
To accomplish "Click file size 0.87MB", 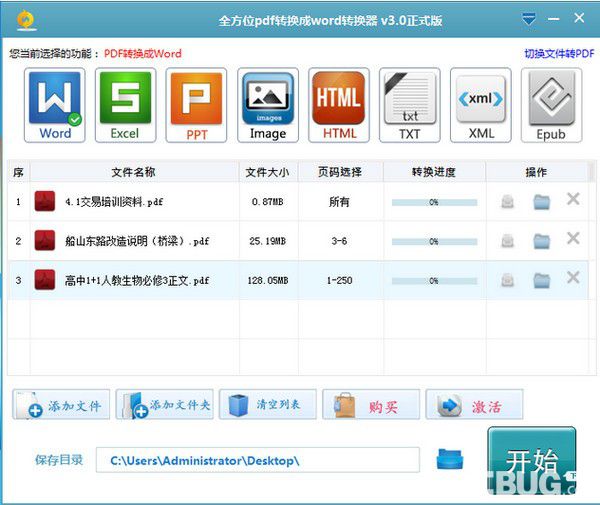I will pos(268,202).
